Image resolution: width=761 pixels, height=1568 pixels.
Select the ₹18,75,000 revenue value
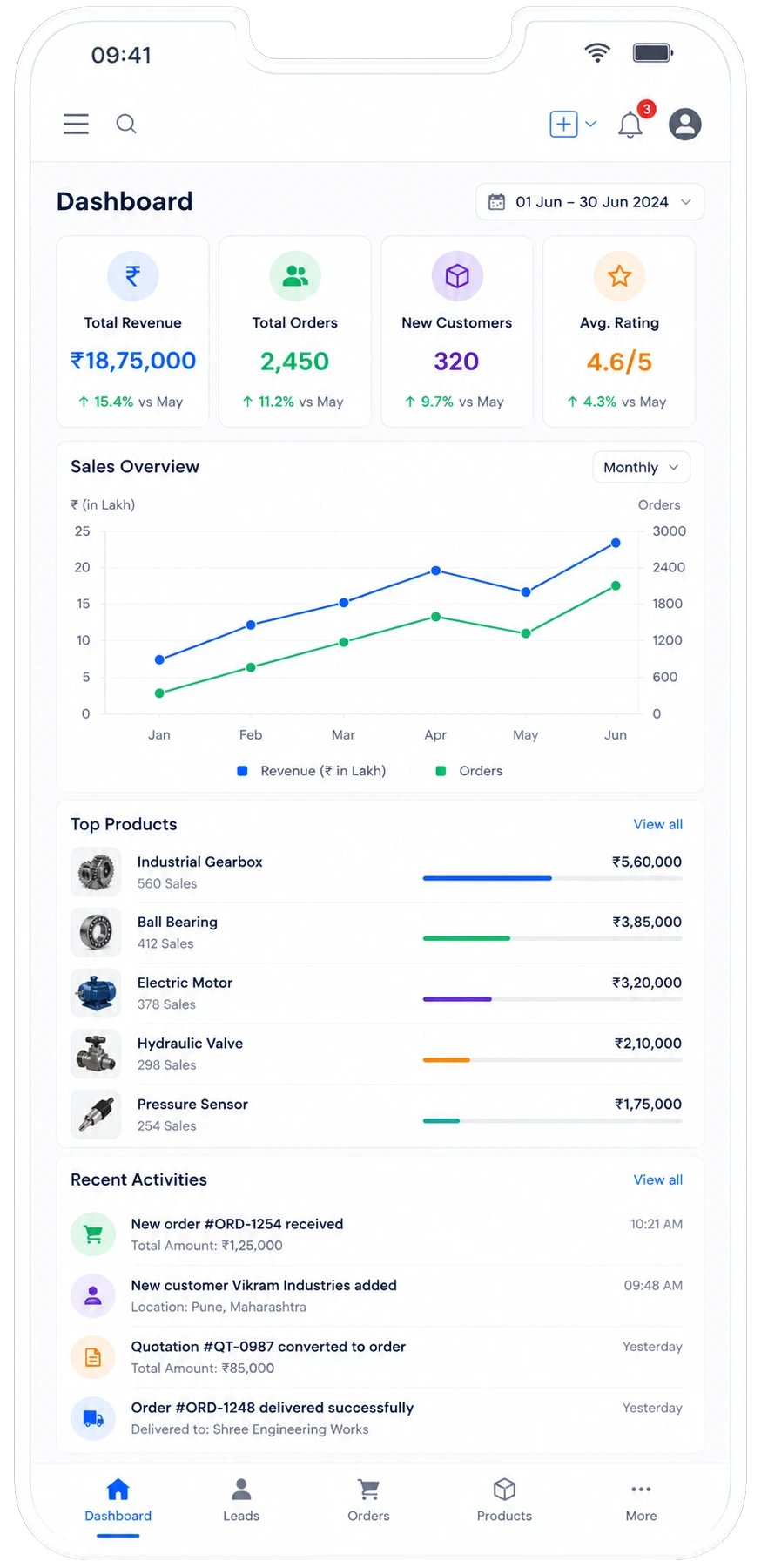(133, 361)
